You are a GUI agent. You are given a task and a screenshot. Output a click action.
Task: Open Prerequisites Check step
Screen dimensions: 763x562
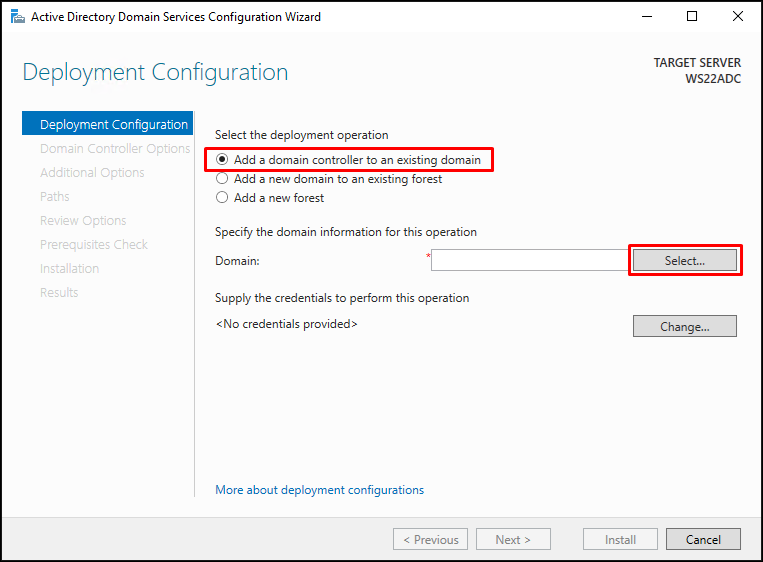pyautogui.click(x=93, y=245)
